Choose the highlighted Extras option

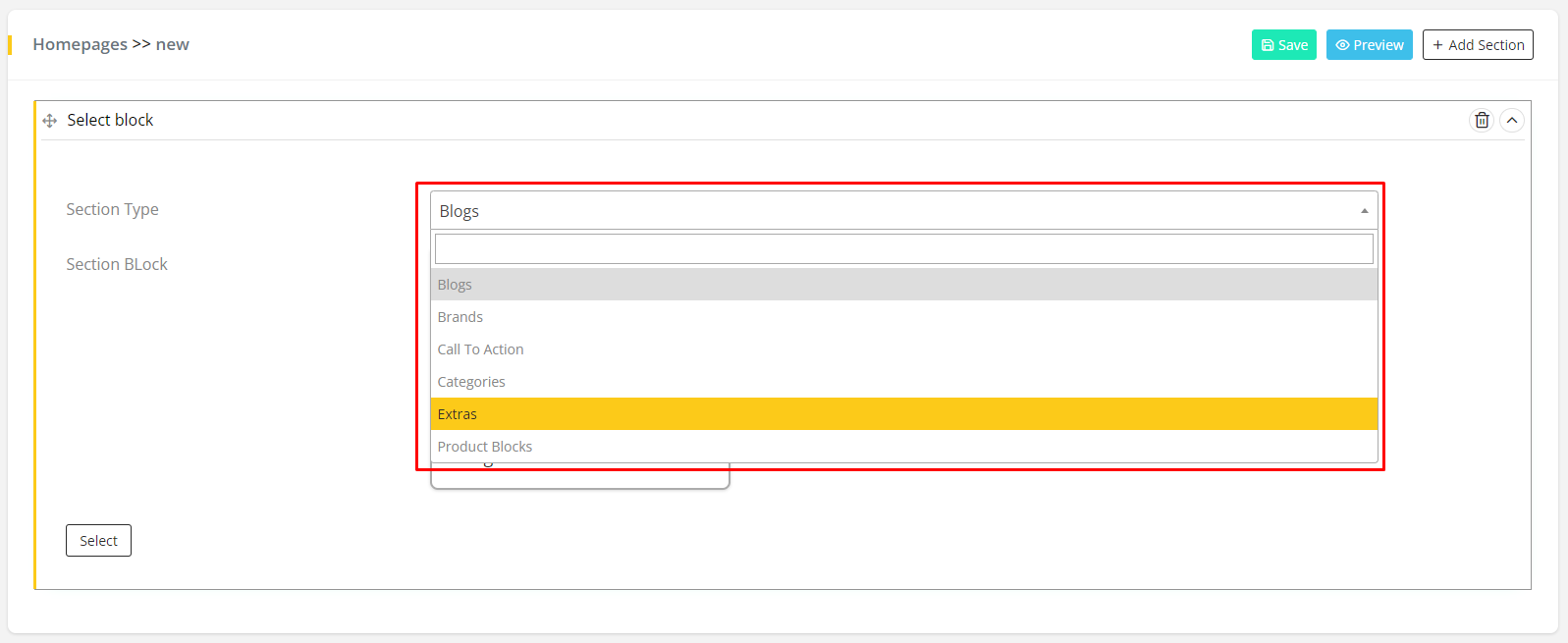[x=458, y=414]
